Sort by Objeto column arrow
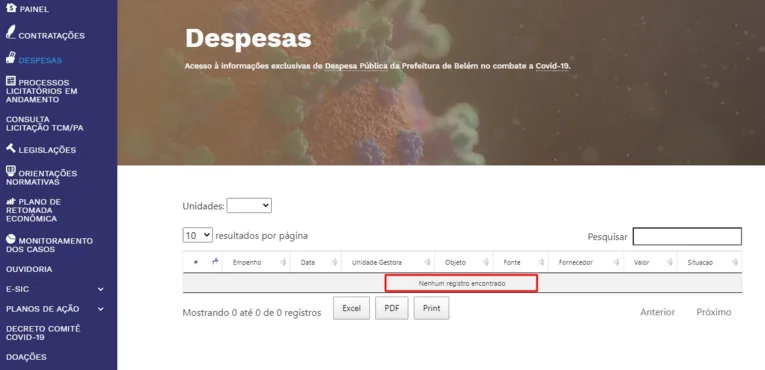Image resolution: width=765 pixels, height=370 pixels. pyautogui.click(x=486, y=262)
